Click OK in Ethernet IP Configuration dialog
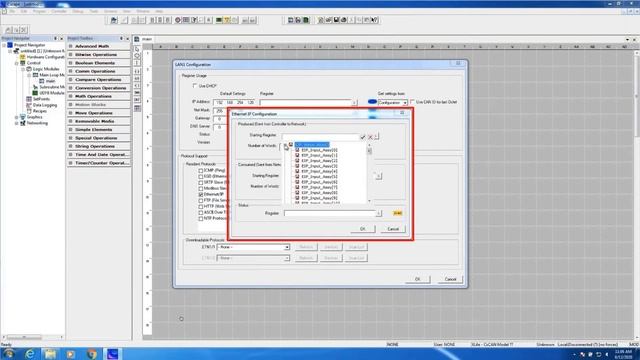 [362, 229]
